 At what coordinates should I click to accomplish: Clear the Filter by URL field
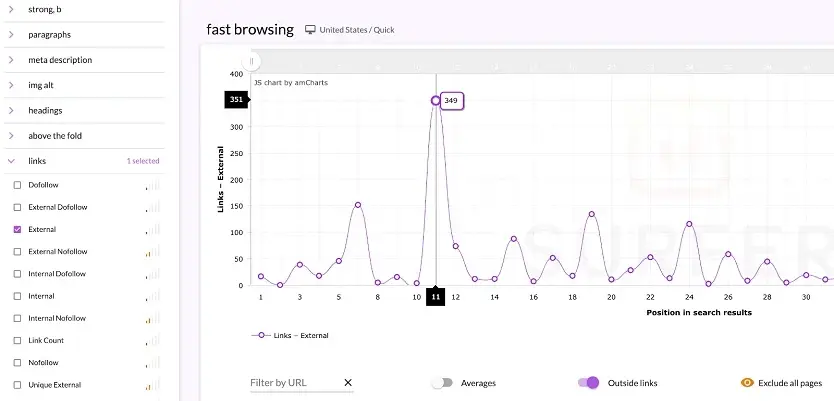348,382
